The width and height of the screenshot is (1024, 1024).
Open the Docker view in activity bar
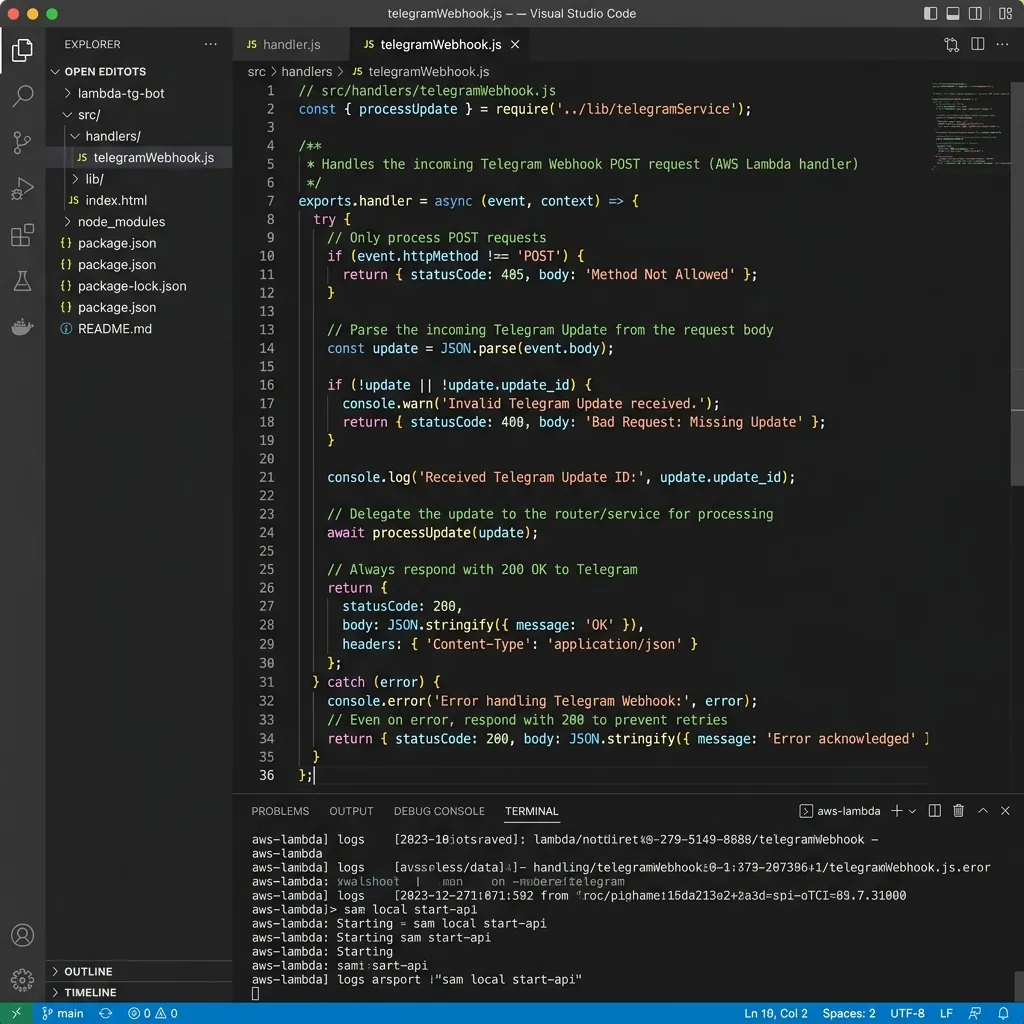(22, 327)
